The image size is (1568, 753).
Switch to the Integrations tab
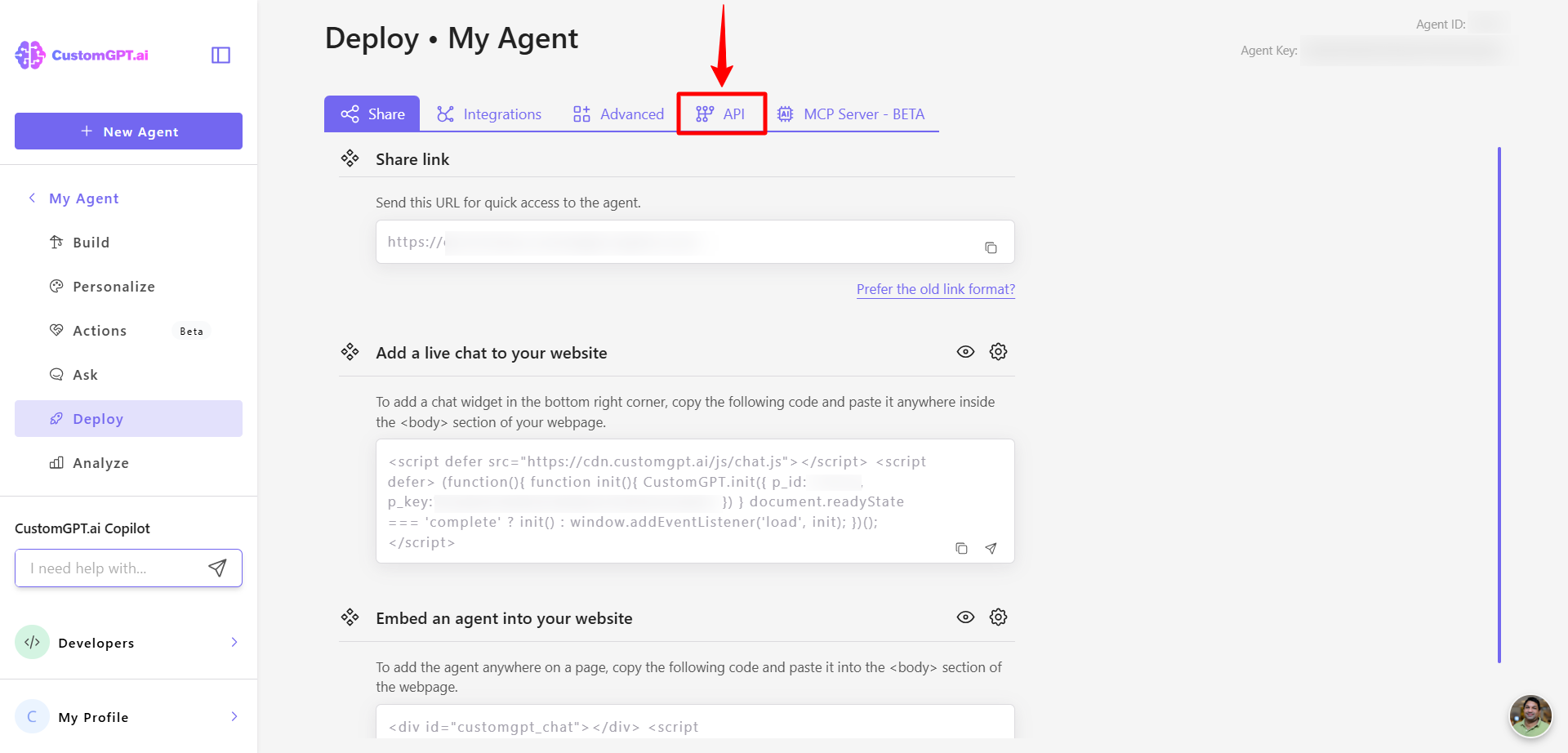[x=489, y=114]
